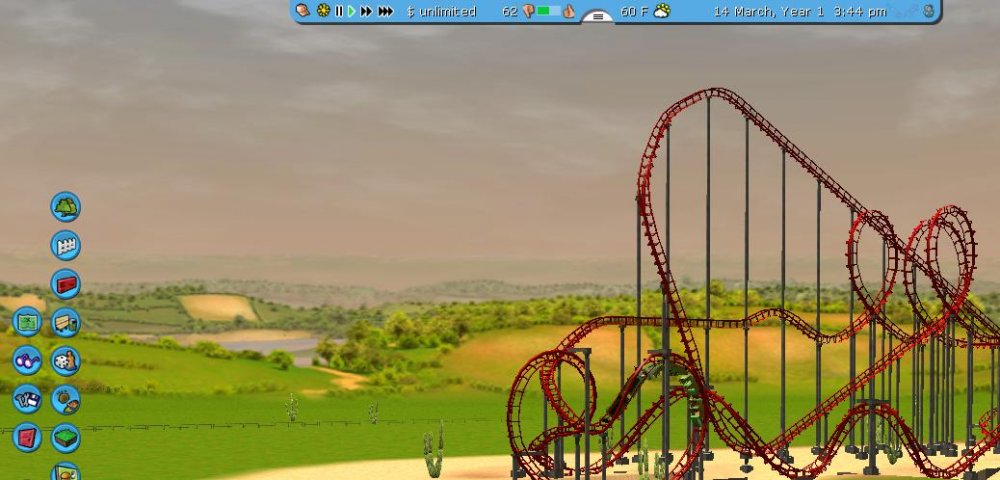
Task: Open the green terrain editing tool
Action: [65, 437]
